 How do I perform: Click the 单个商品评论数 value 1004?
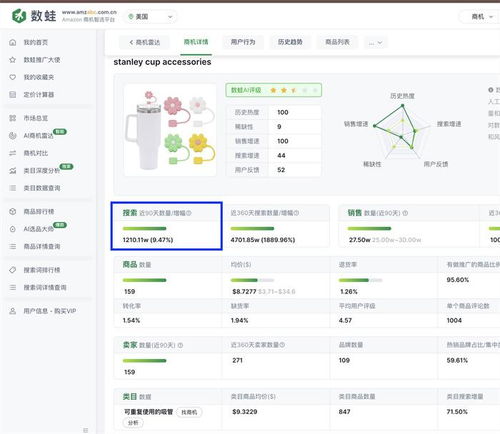[x=454, y=320]
